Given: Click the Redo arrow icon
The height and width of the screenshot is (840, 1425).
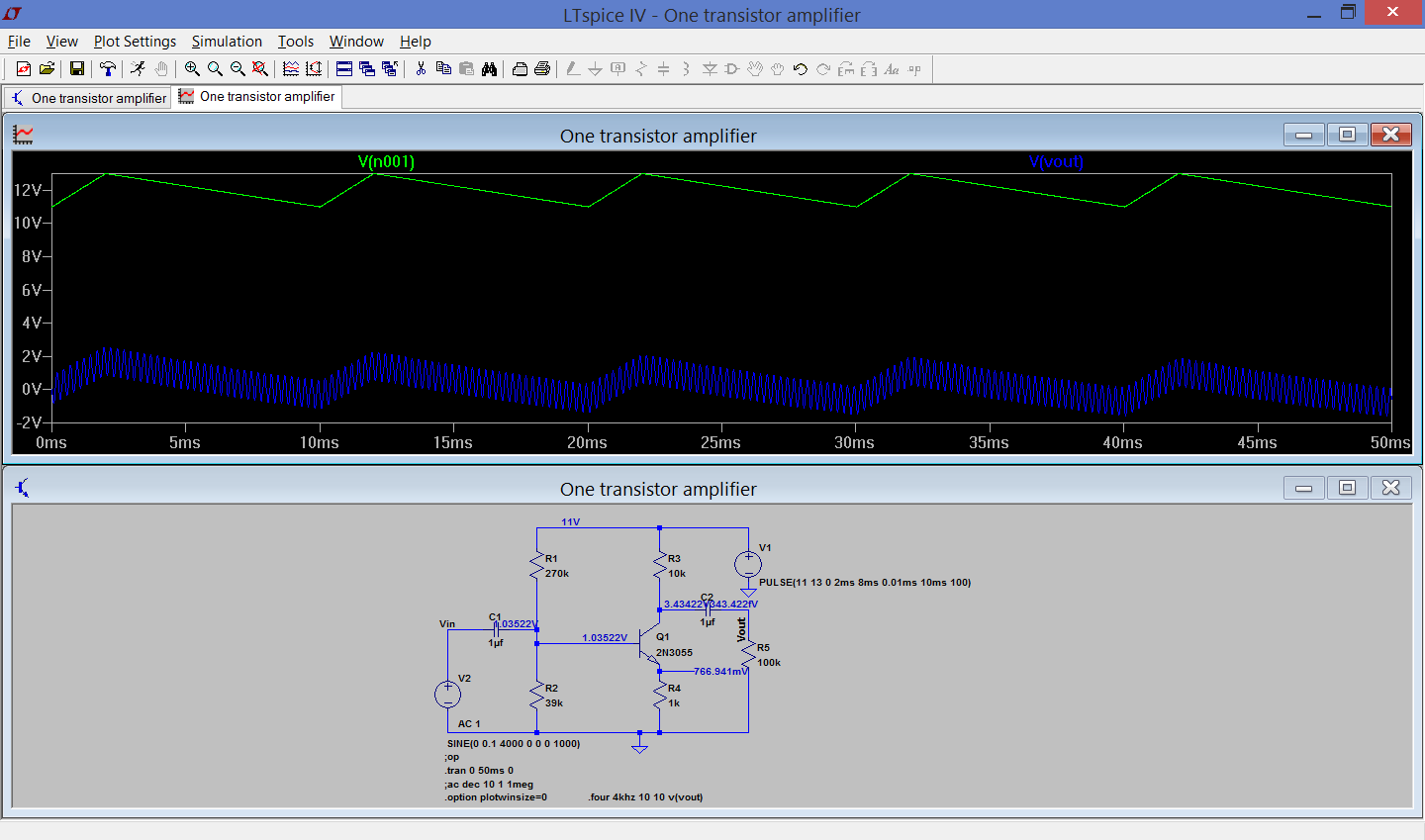Looking at the screenshot, I should 823,68.
